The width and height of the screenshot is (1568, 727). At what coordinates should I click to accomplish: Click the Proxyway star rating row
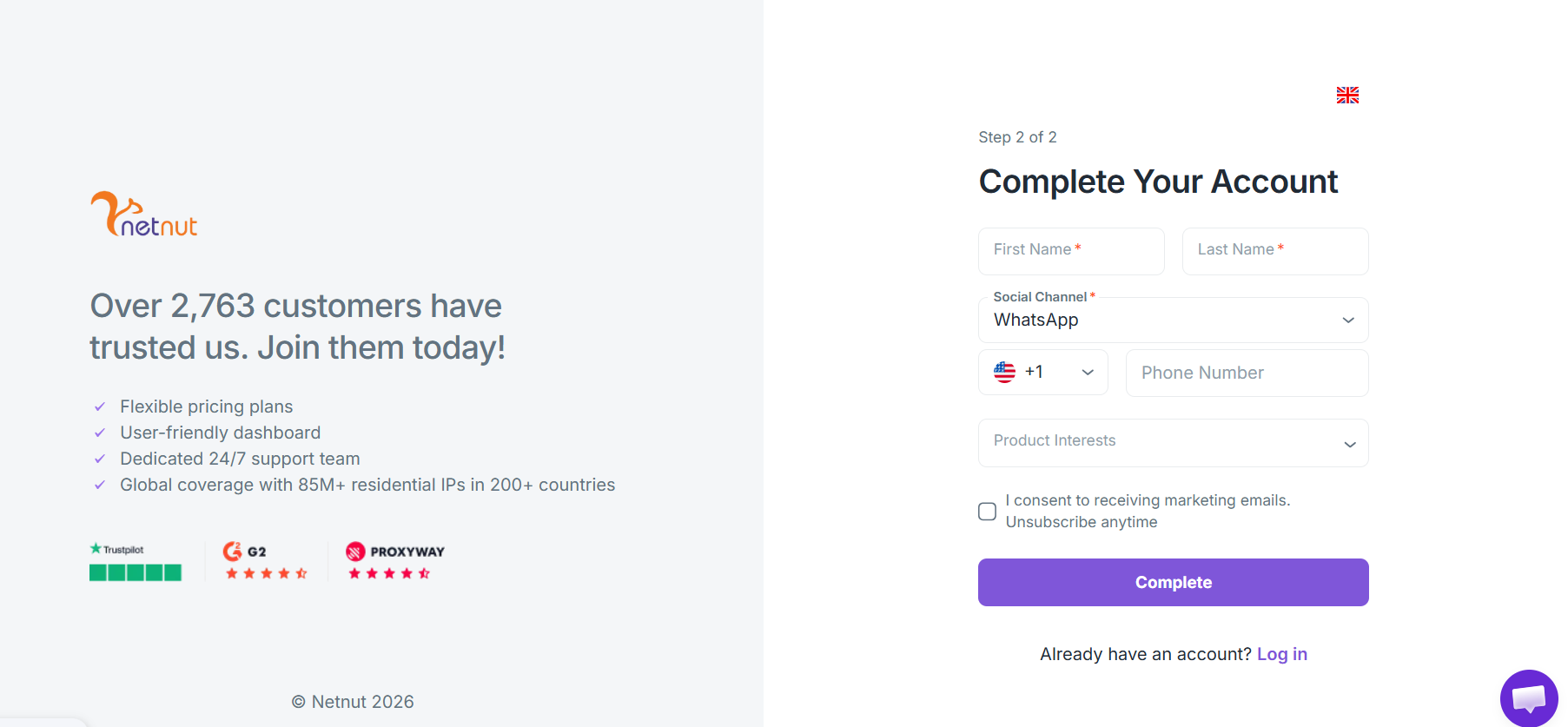pyautogui.click(x=389, y=573)
